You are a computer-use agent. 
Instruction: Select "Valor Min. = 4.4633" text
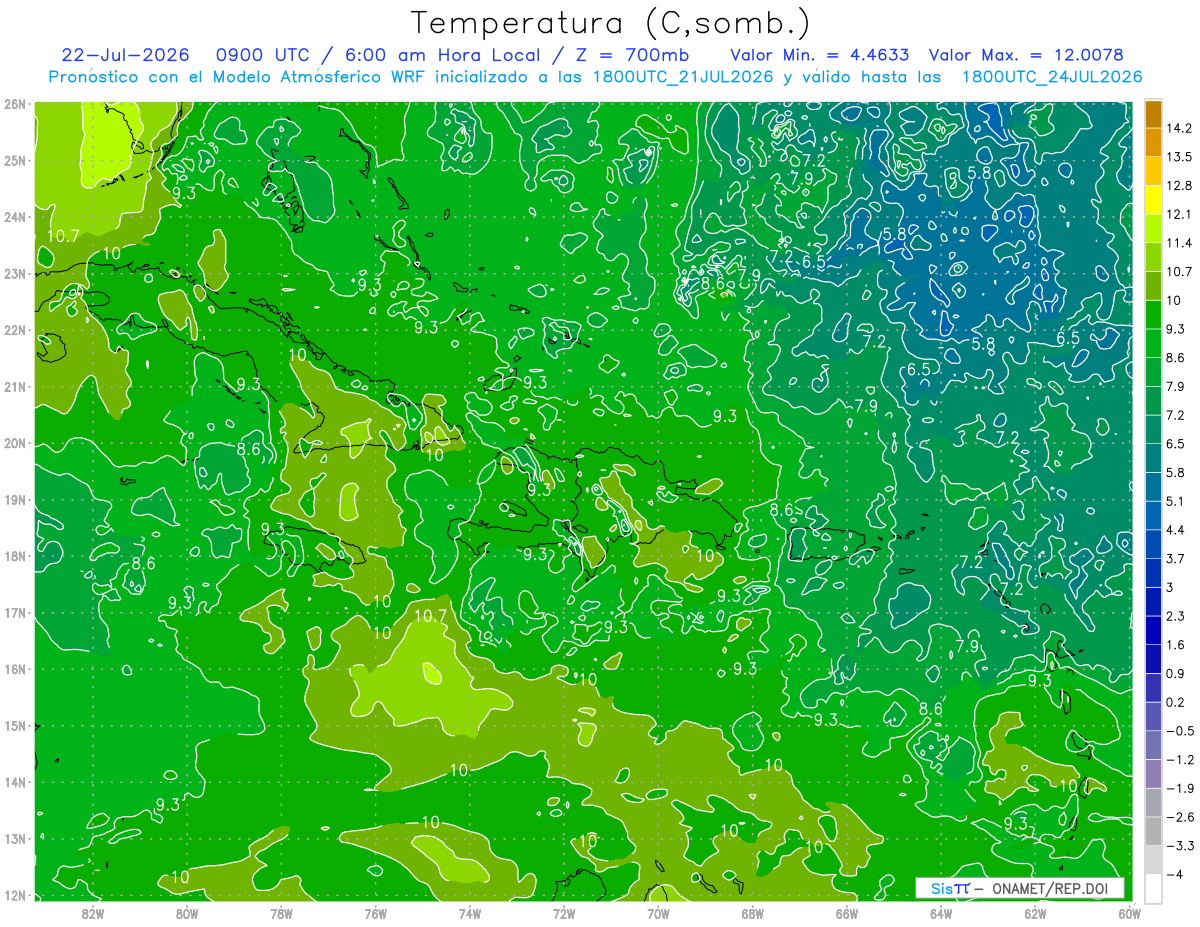pyautogui.click(x=820, y=55)
